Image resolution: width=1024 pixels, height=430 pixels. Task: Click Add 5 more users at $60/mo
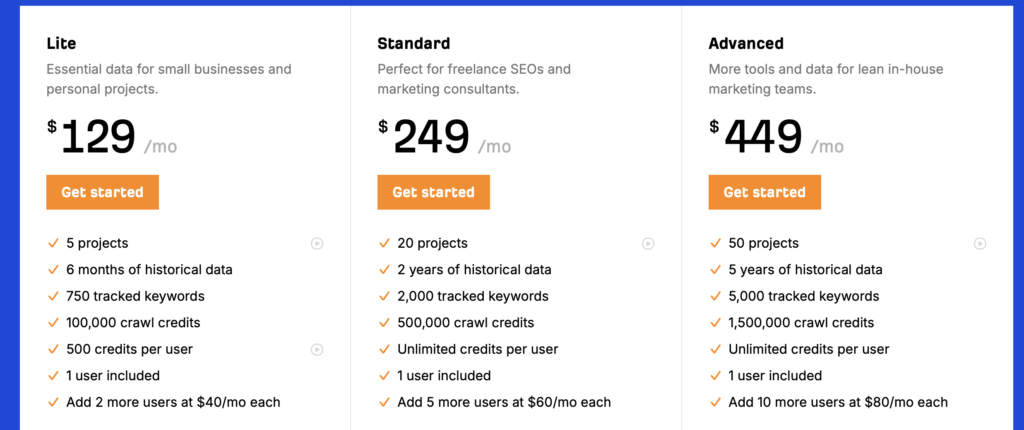click(504, 402)
